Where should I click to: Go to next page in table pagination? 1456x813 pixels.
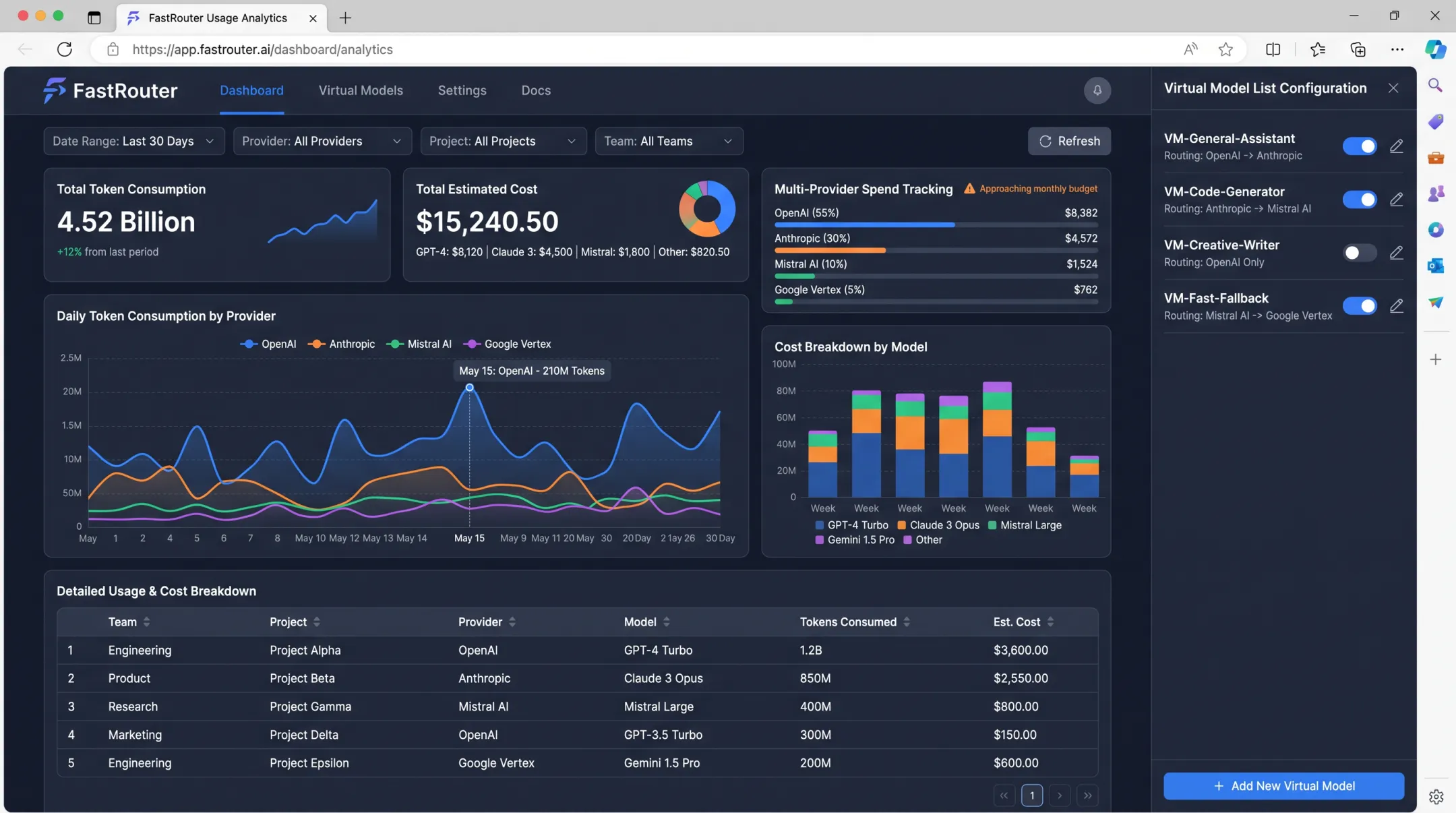coord(1059,795)
